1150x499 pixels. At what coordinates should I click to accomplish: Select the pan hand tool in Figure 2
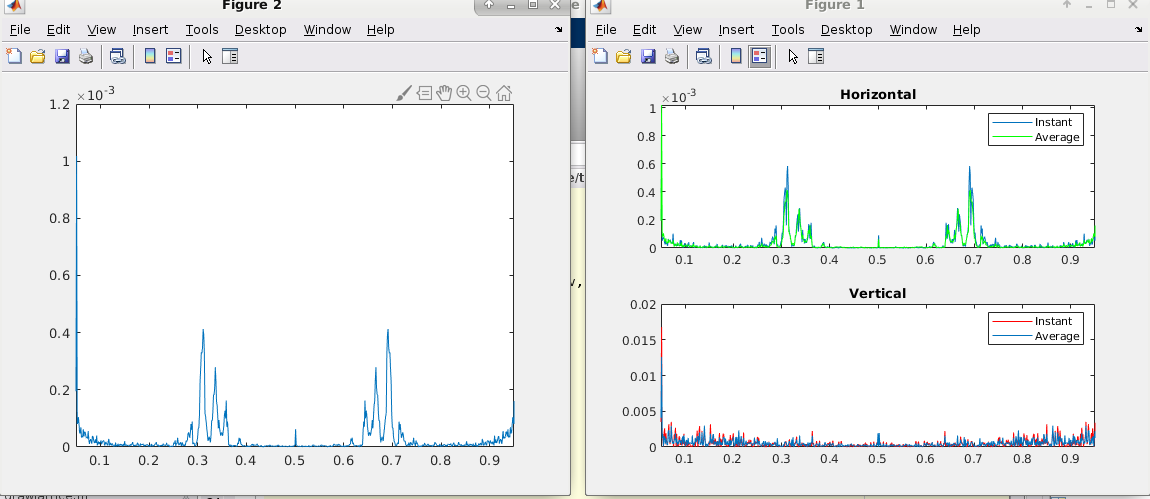coord(444,93)
